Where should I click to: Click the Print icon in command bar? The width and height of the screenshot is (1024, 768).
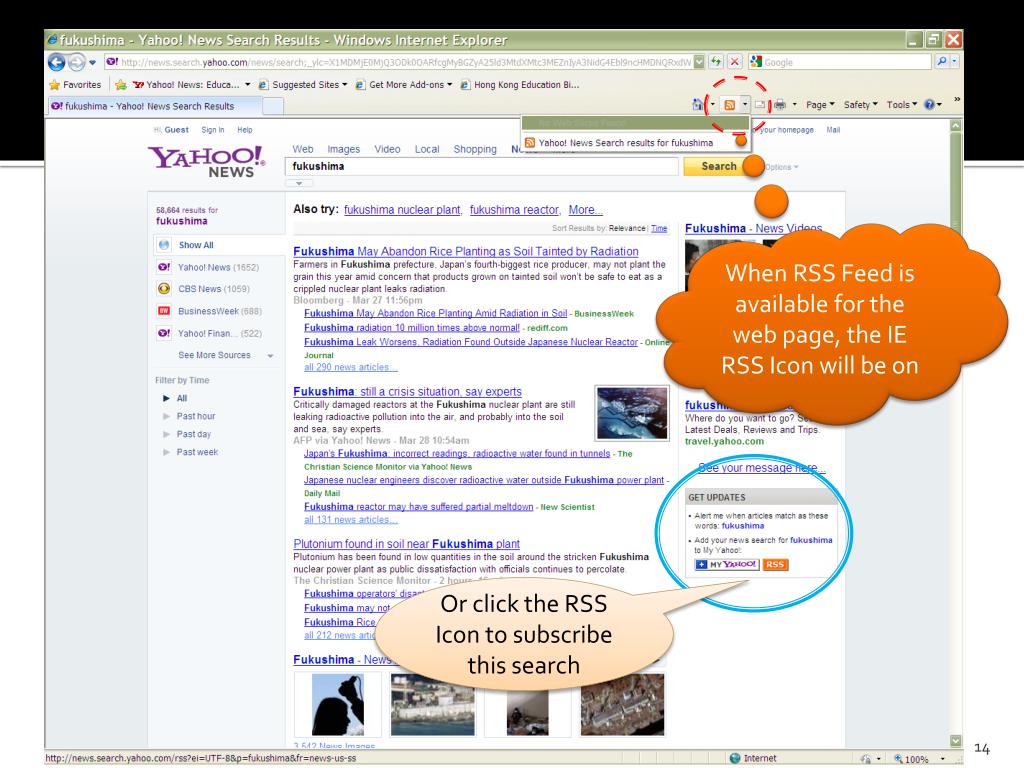(x=780, y=104)
